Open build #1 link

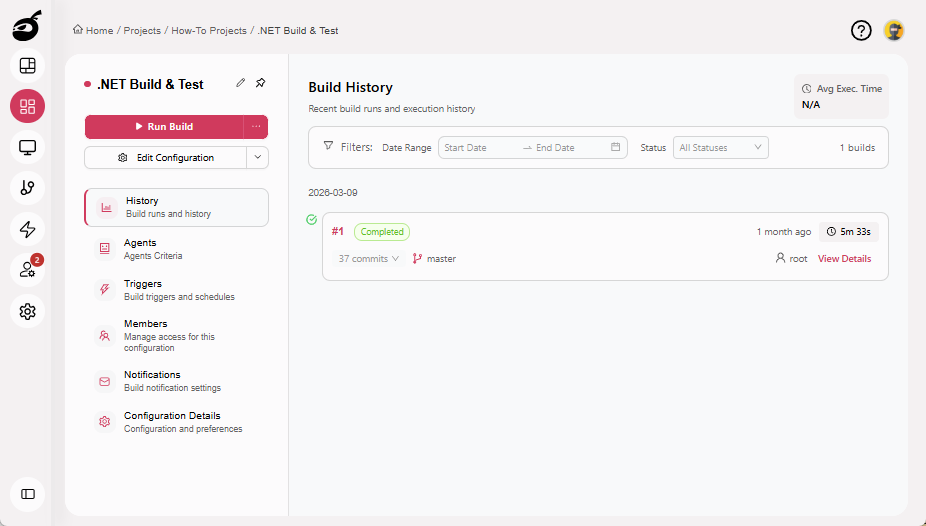(x=338, y=231)
